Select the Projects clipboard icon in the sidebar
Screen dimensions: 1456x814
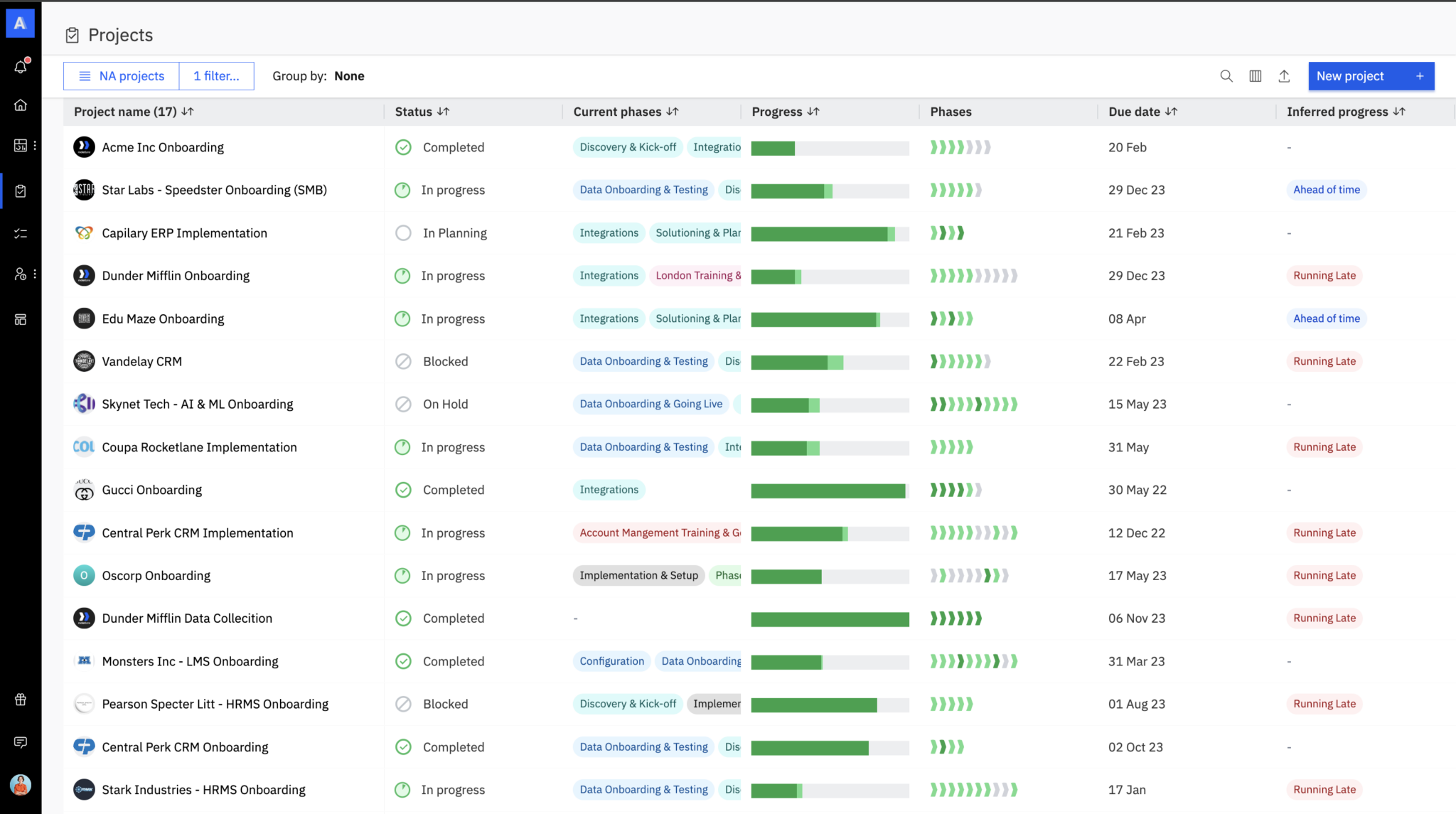(x=21, y=190)
